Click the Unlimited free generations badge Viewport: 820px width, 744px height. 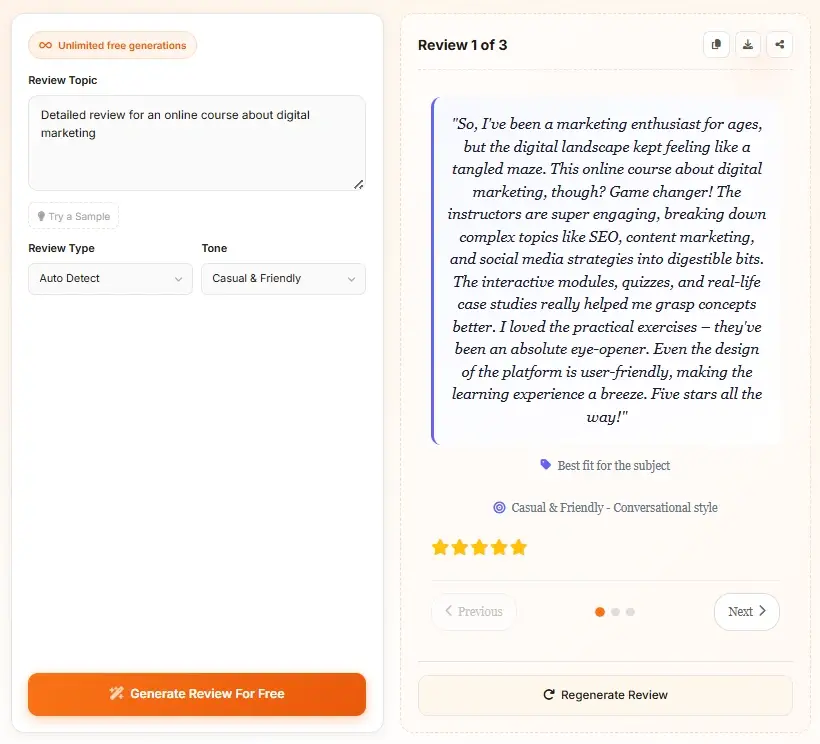[x=112, y=45]
